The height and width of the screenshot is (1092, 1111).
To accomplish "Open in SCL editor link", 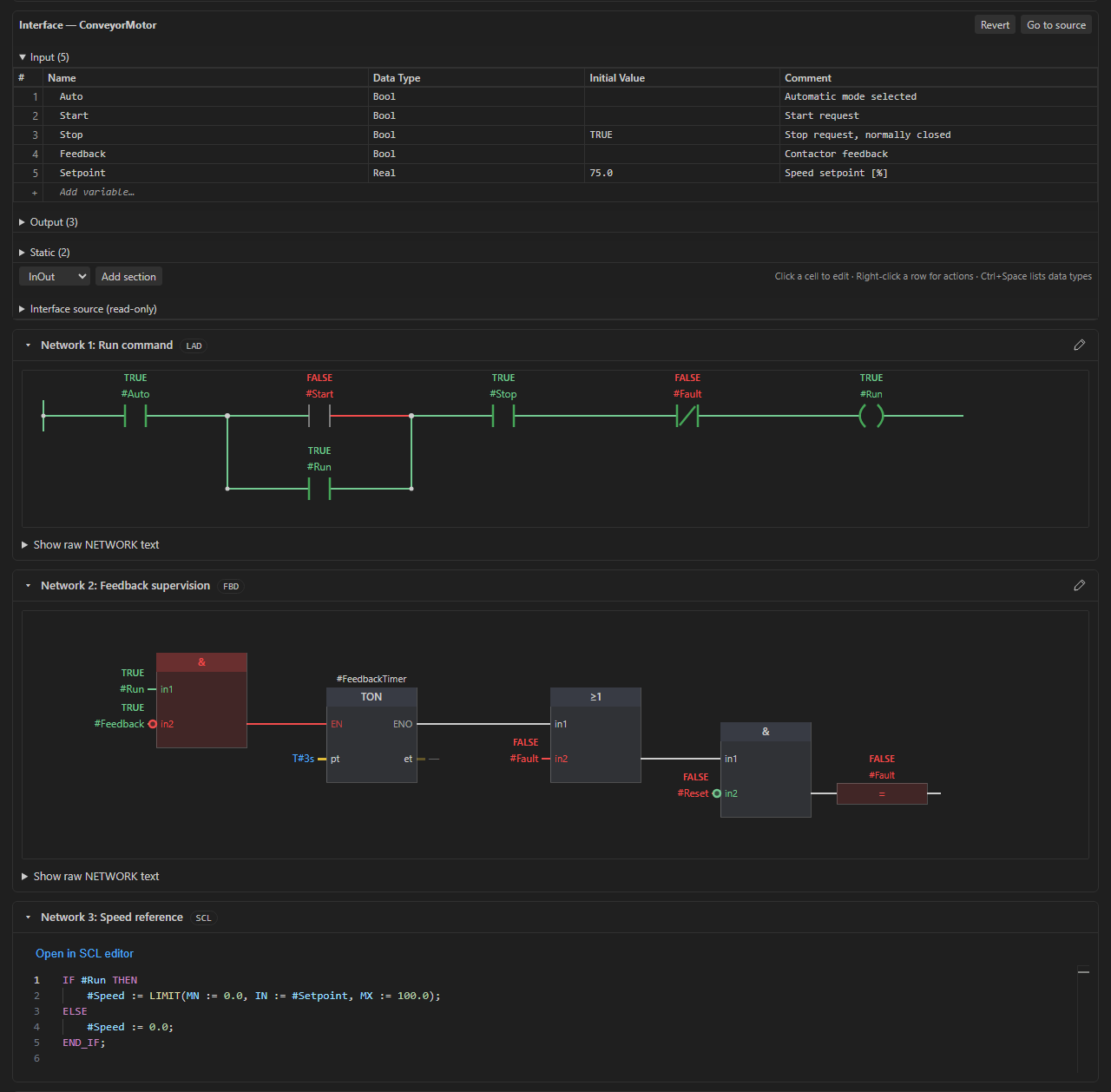I will [x=85, y=954].
